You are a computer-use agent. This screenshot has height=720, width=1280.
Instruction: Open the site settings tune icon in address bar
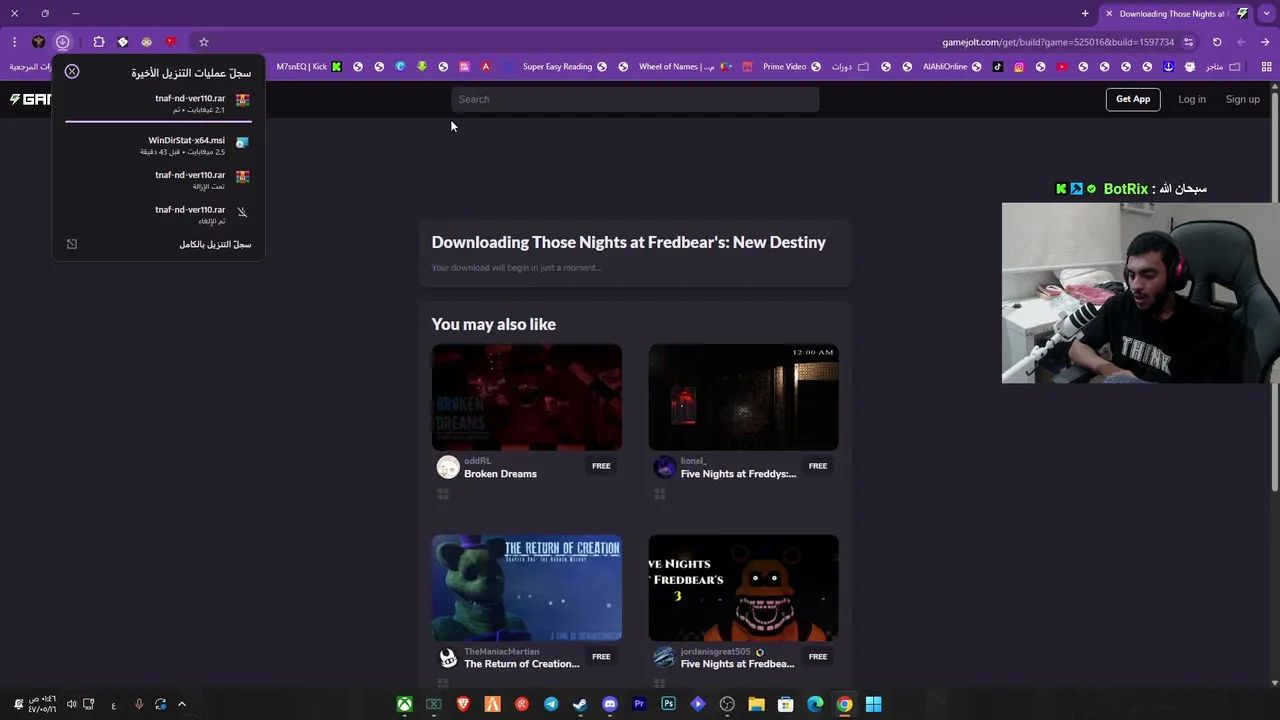[1188, 42]
